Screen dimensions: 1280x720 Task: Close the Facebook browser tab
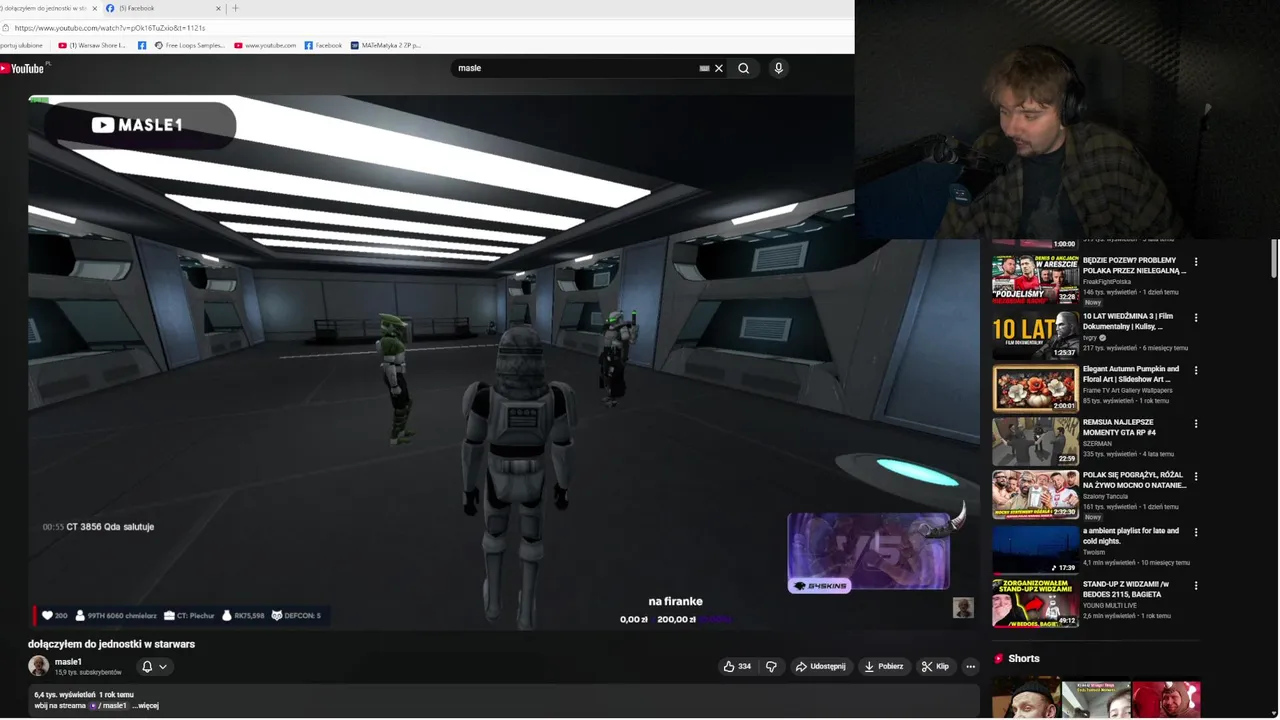218,8
